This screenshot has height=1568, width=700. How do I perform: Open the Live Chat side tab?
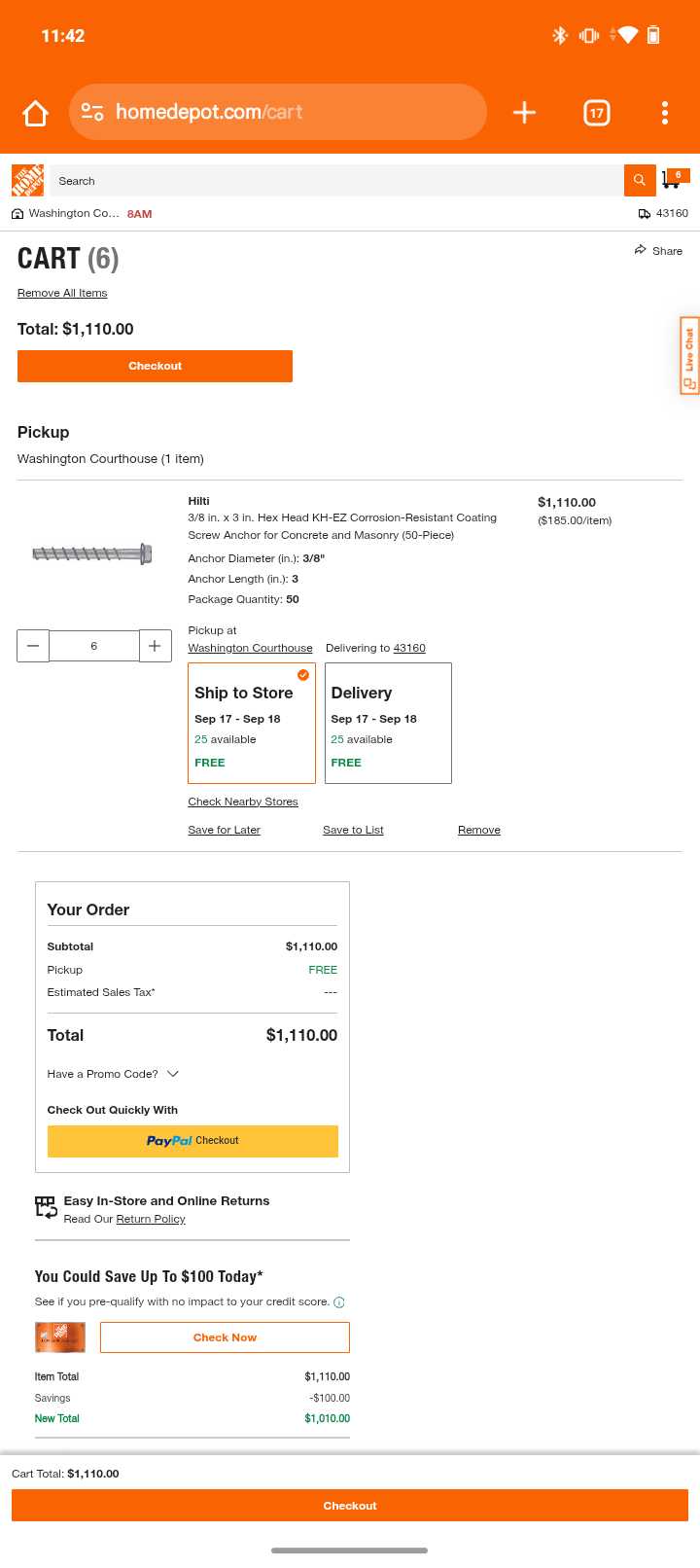(x=689, y=356)
